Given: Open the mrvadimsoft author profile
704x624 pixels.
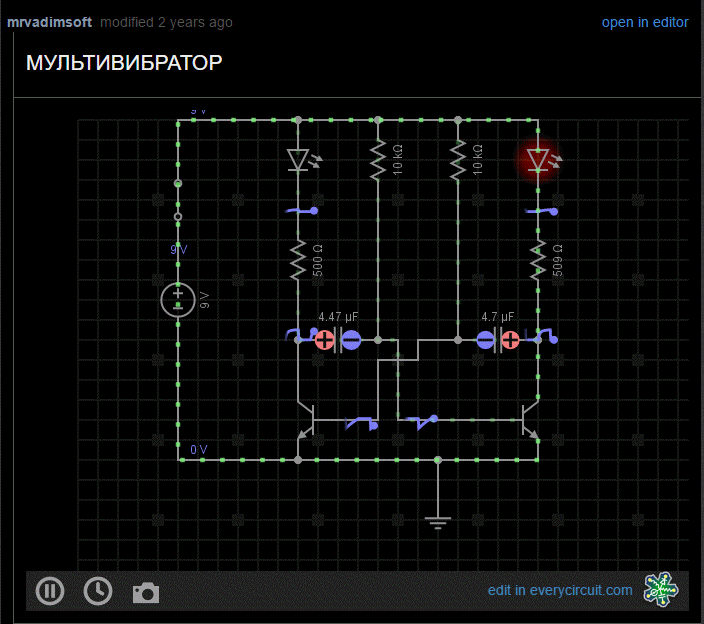Looking at the screenshot, I should click(49, 22).
